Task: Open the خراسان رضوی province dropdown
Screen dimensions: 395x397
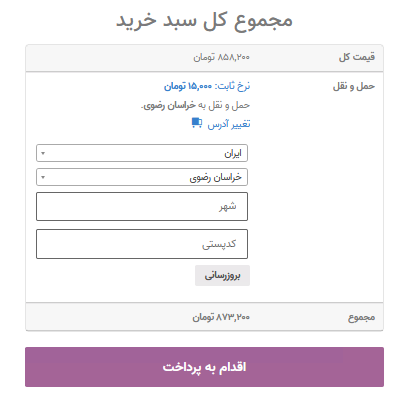Action: (142, 177)
